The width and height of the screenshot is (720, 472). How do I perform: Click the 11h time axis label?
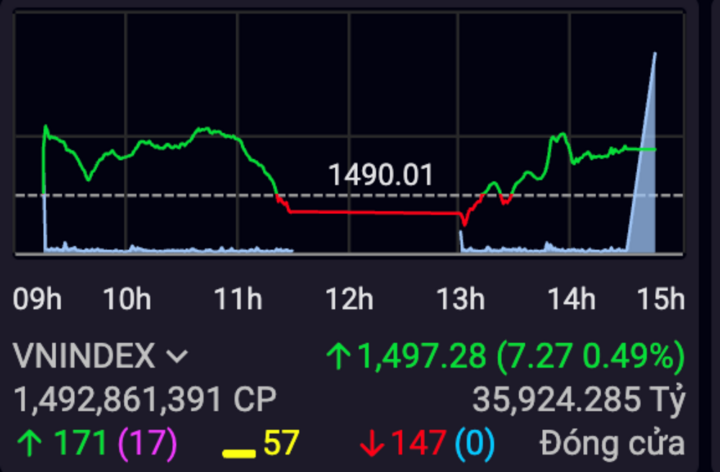(238, 299)
